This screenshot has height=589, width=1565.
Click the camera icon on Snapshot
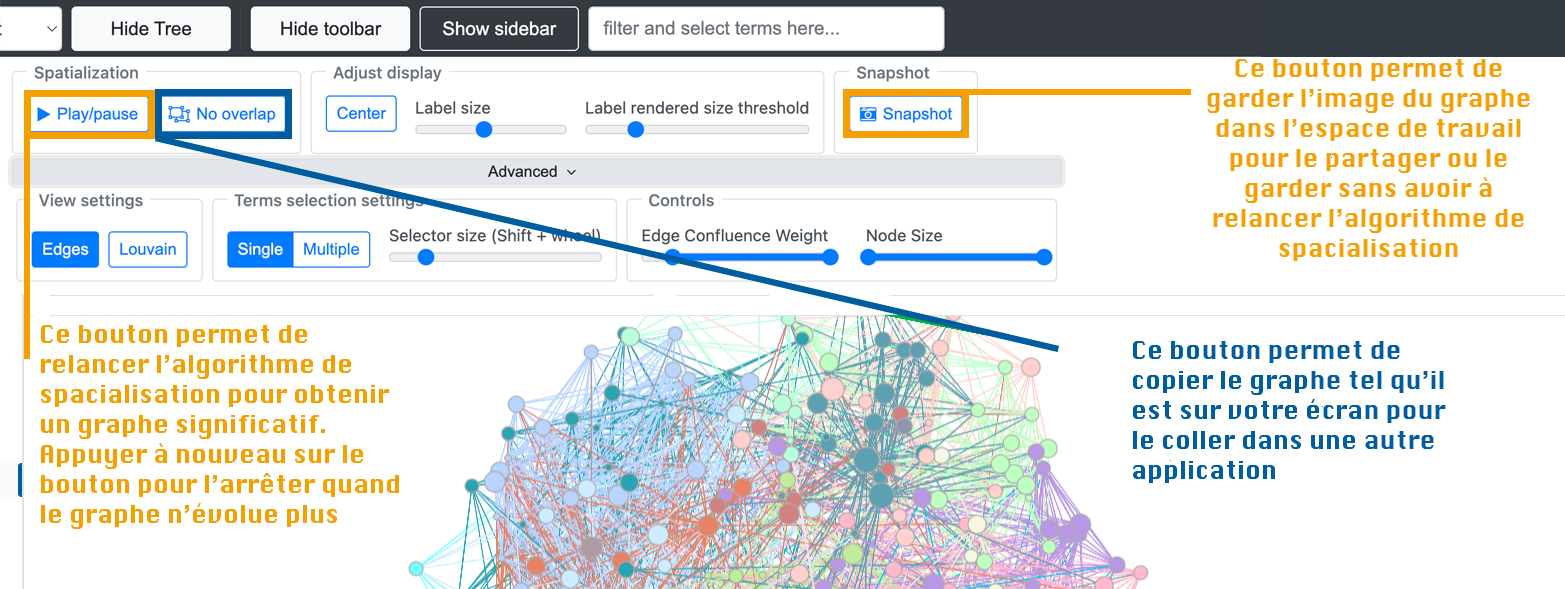tap(868, 114)
